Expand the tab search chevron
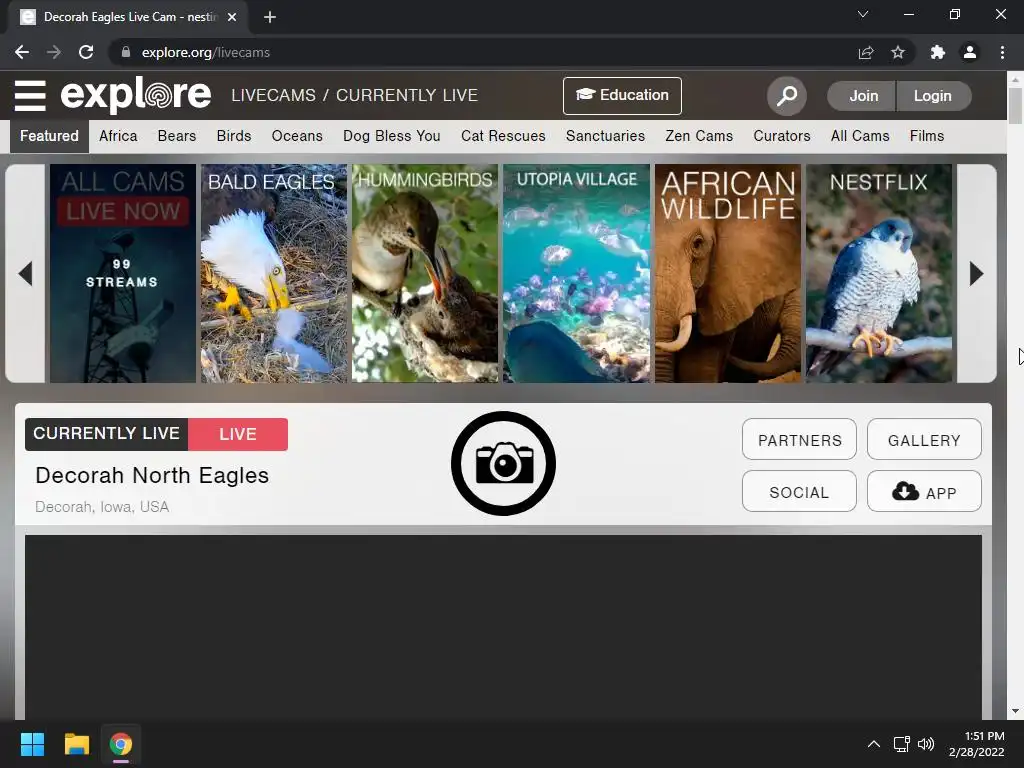 863,14
